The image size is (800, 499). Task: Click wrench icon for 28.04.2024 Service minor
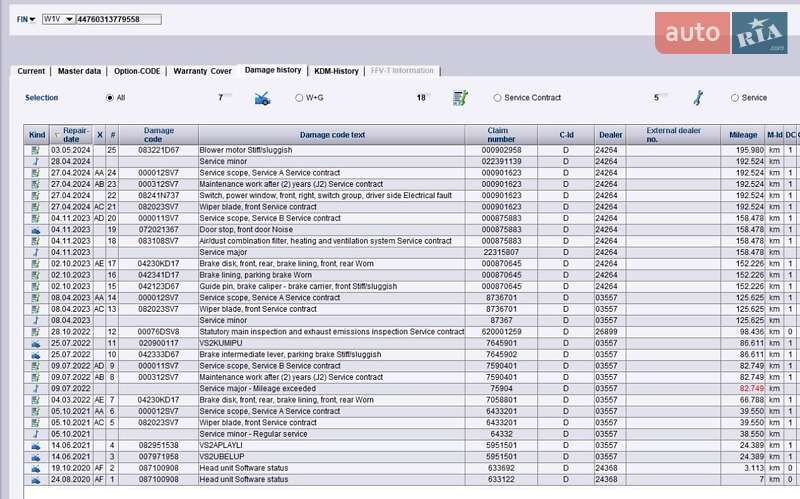[x=36, y=161]
